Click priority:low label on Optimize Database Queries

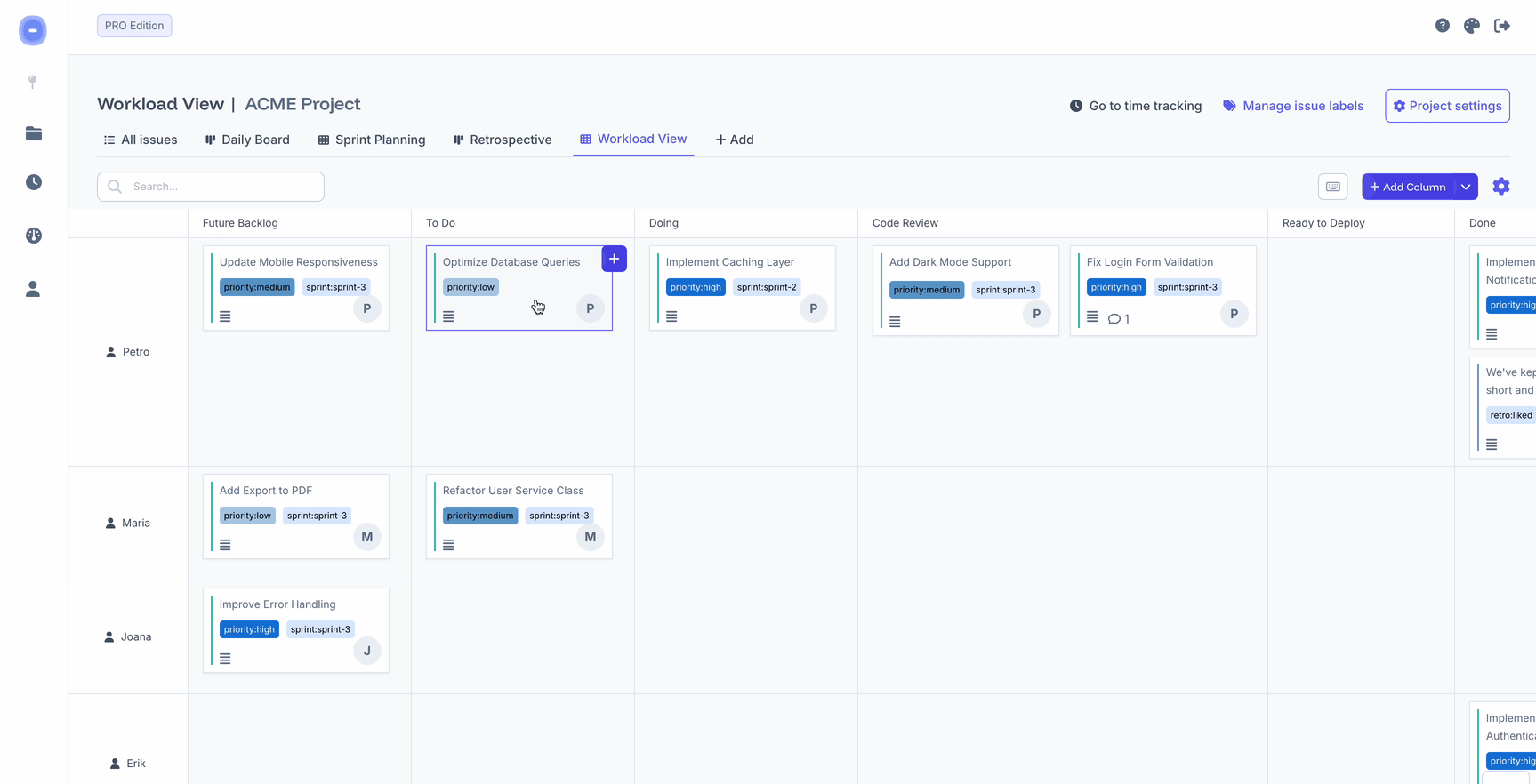tap(470, 287)
